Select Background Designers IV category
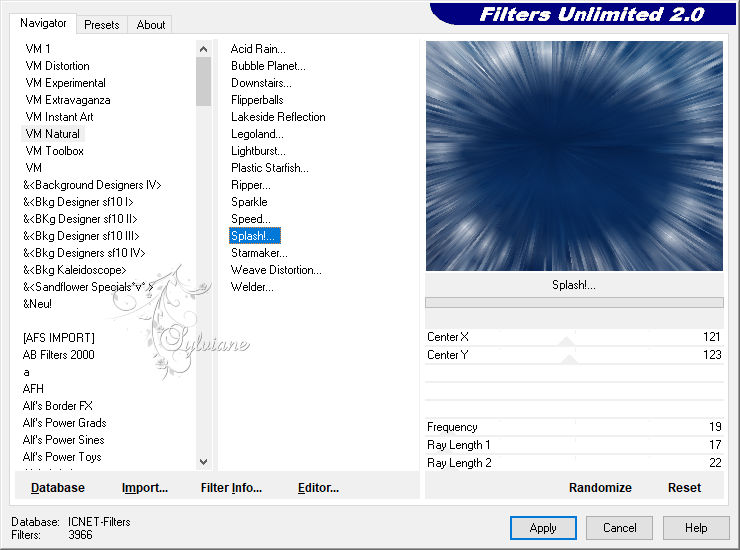 92,185
